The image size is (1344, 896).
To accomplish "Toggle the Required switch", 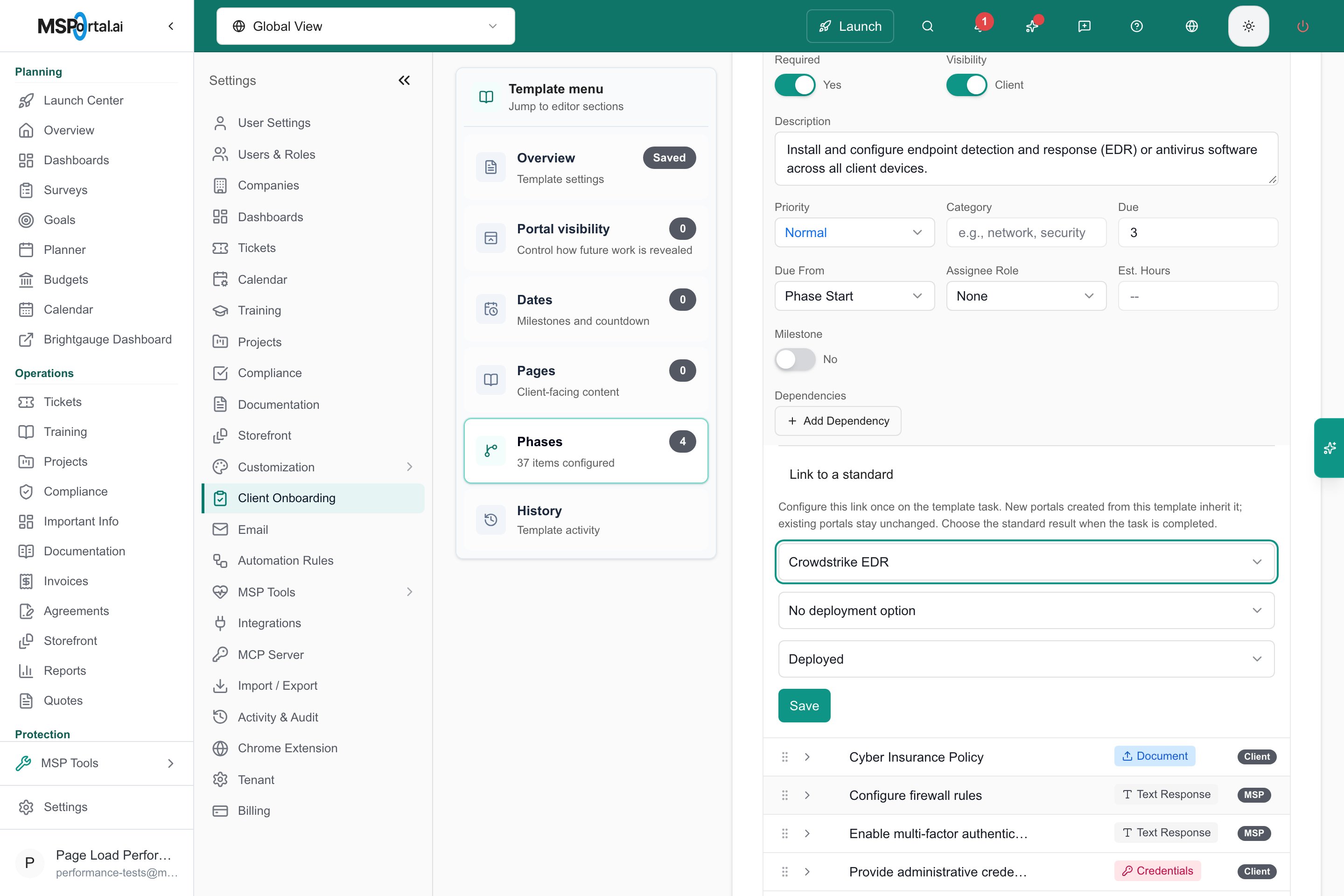I will point(795,85).
